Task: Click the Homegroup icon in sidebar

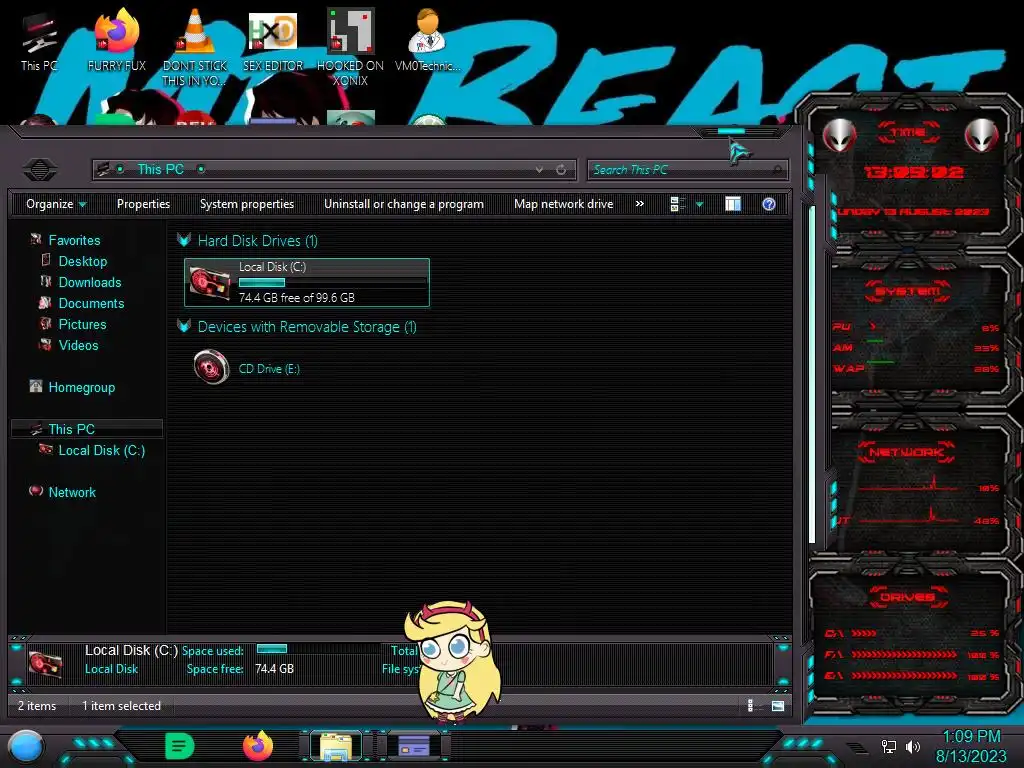Action: coord(36,386)
